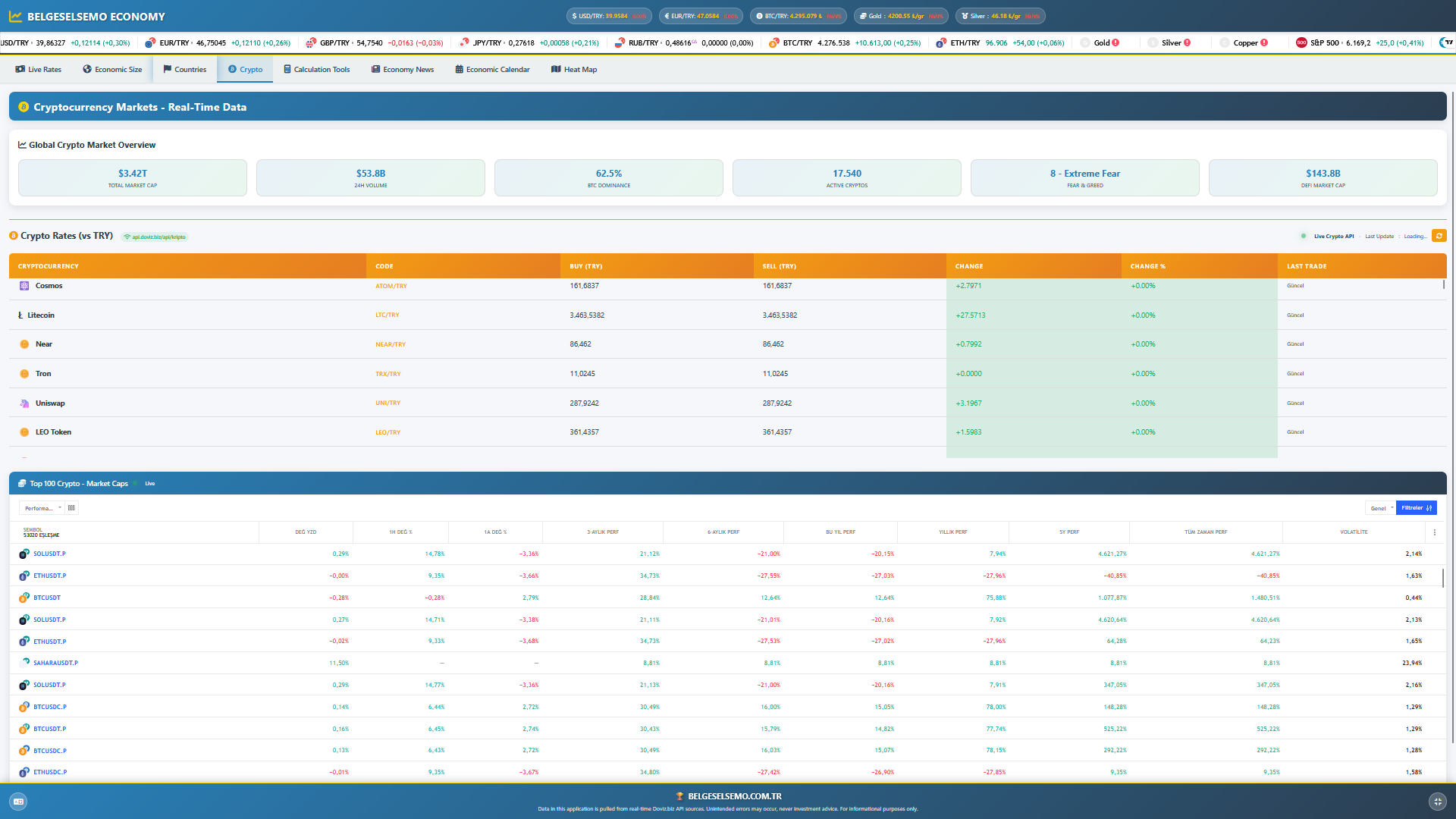Click the Uniswap coin icon
Image resolution: width=1456 pixels, height=819 pixels.
tap(24, 403)
